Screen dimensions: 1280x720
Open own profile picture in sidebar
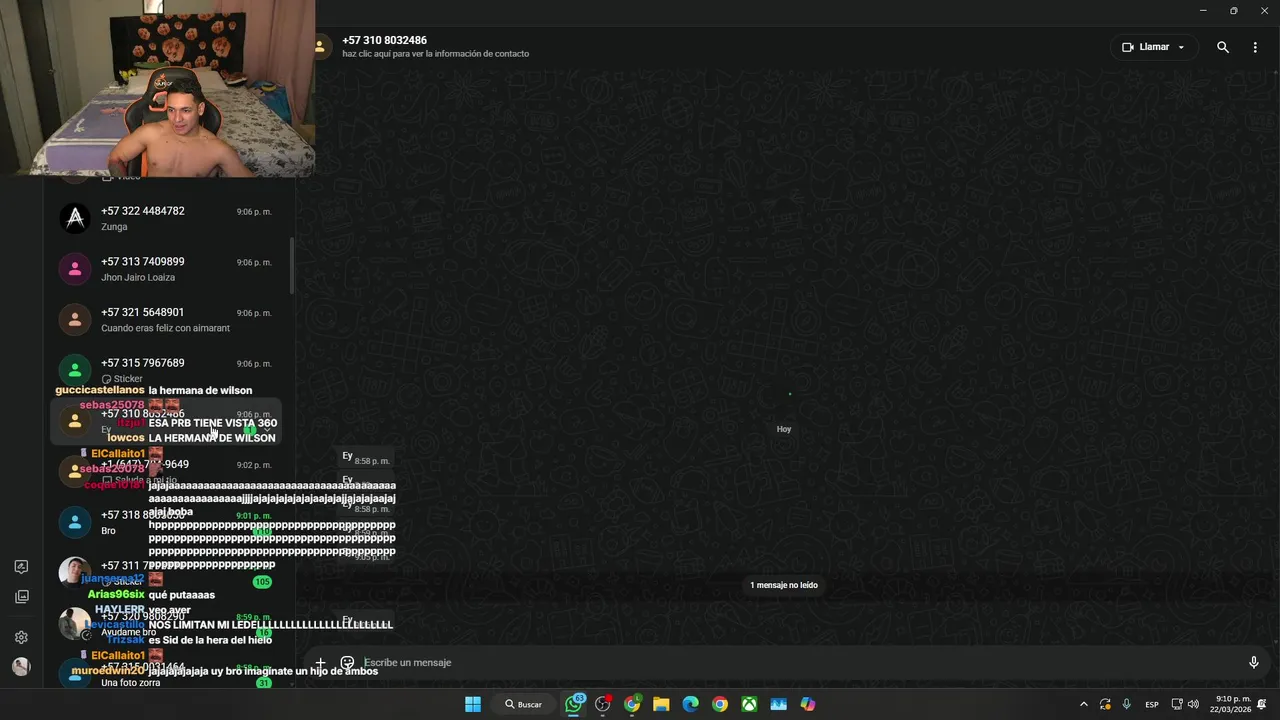pos(21,666)
